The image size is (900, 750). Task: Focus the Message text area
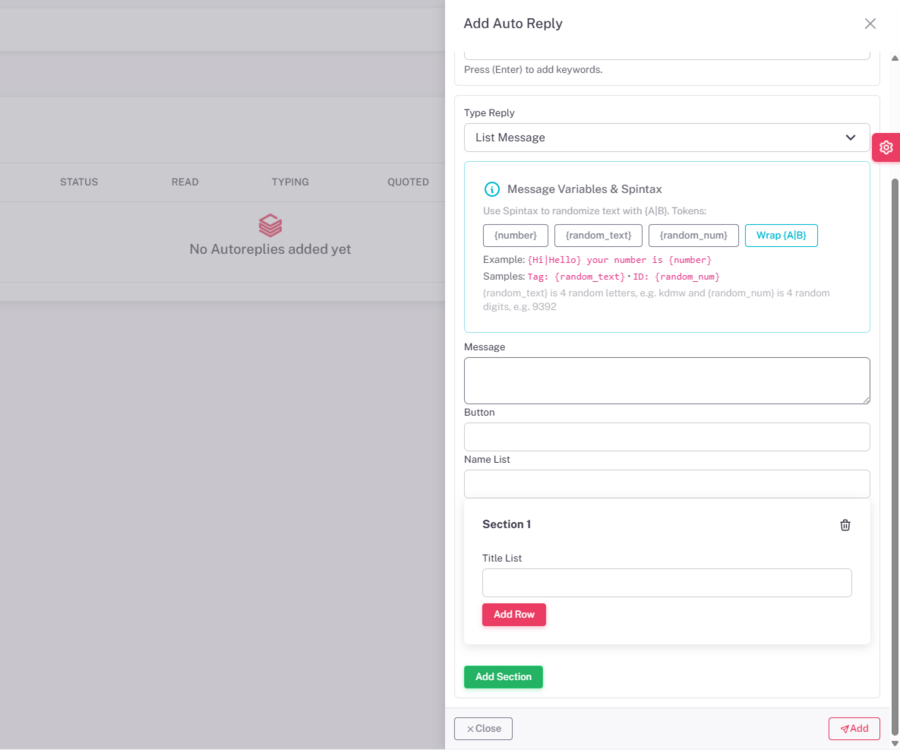click(x=666, y=381)
